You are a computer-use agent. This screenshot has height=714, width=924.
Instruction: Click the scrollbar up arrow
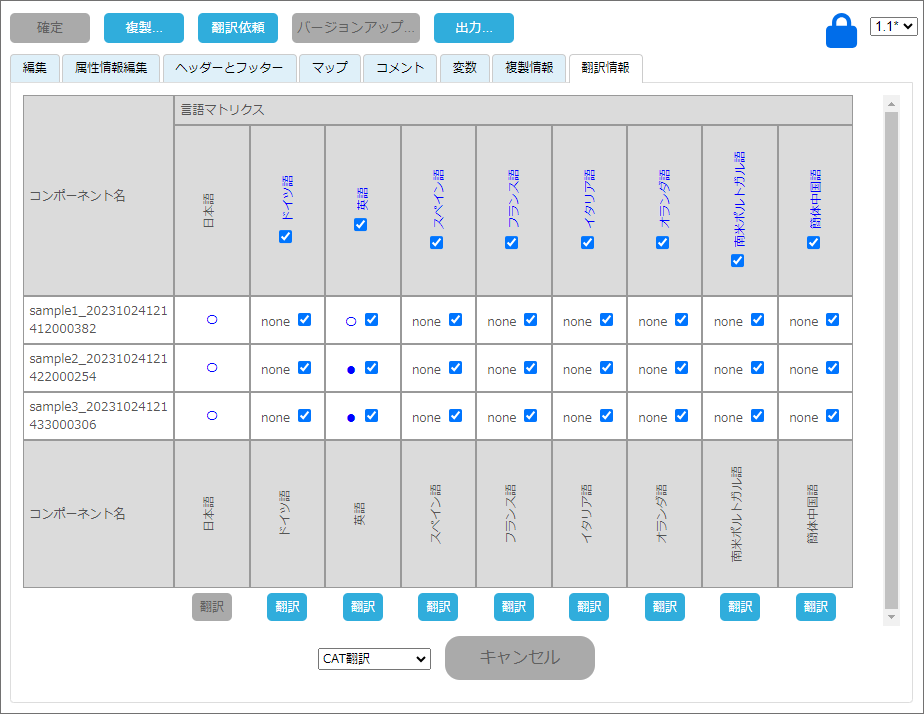click(891, 104)
